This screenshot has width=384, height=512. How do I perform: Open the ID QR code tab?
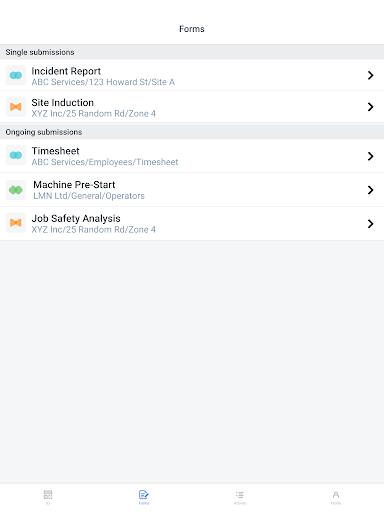point(48,497)
